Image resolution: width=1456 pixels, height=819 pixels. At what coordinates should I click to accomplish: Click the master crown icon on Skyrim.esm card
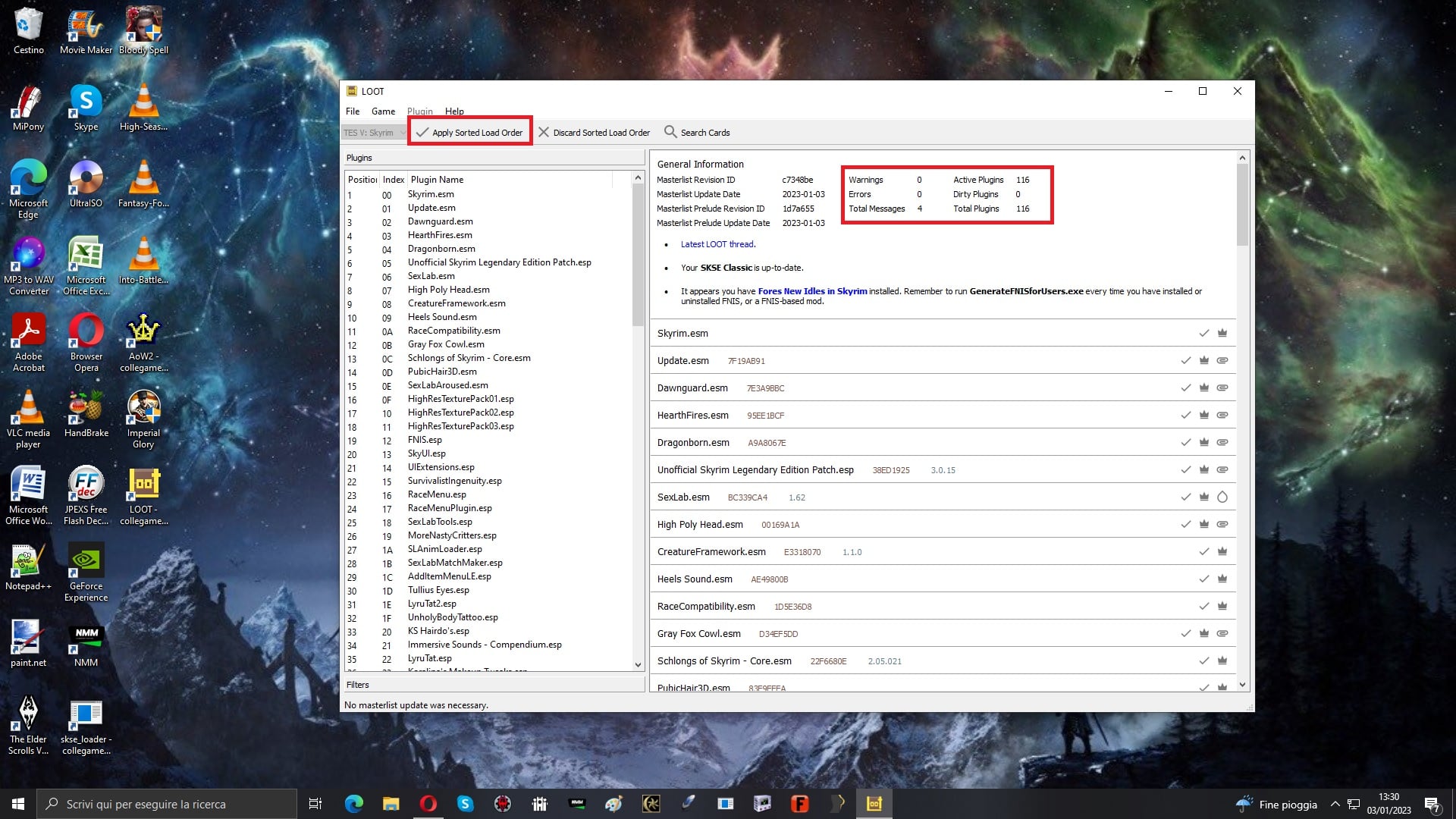(1222, 333)
